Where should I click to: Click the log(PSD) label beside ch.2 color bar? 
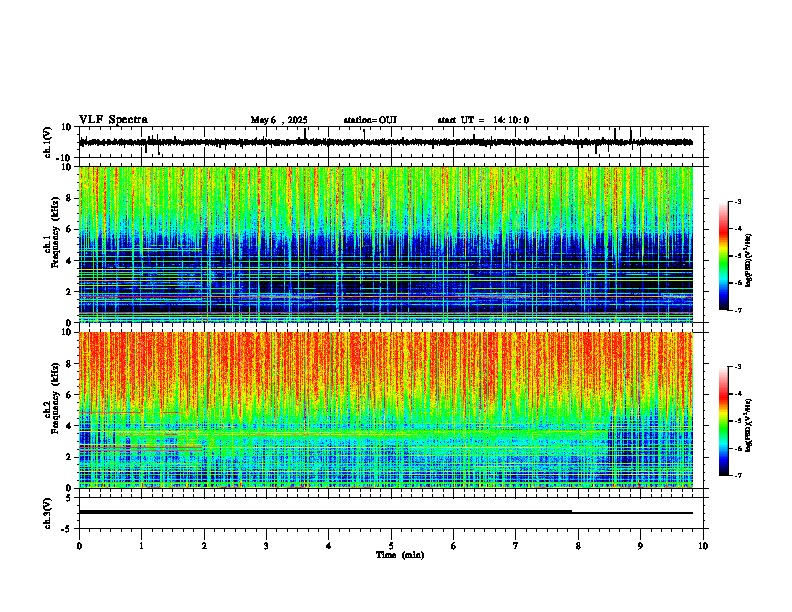(750, 425)
